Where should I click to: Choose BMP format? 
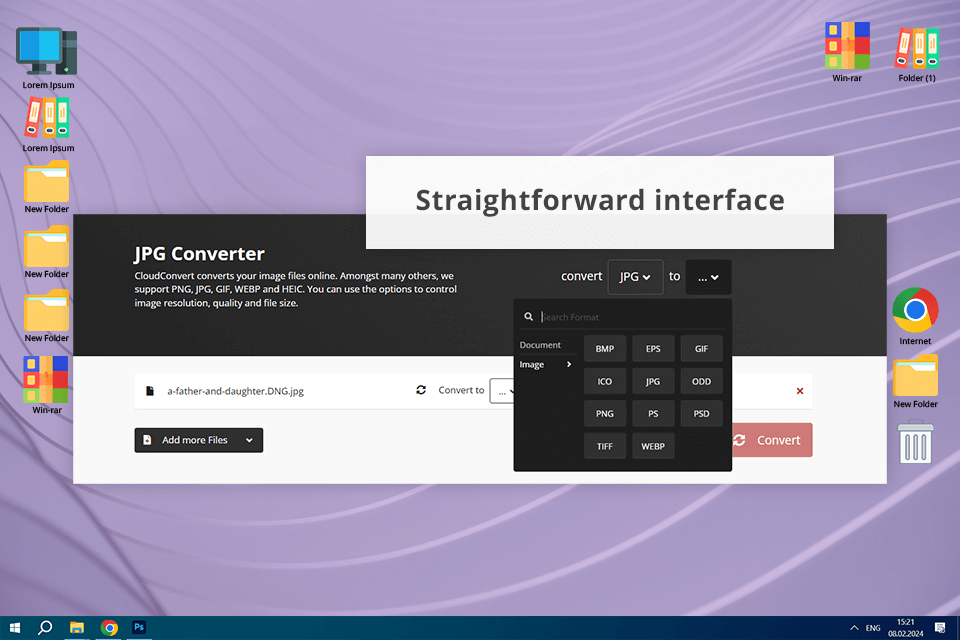(x=605, y=348)
